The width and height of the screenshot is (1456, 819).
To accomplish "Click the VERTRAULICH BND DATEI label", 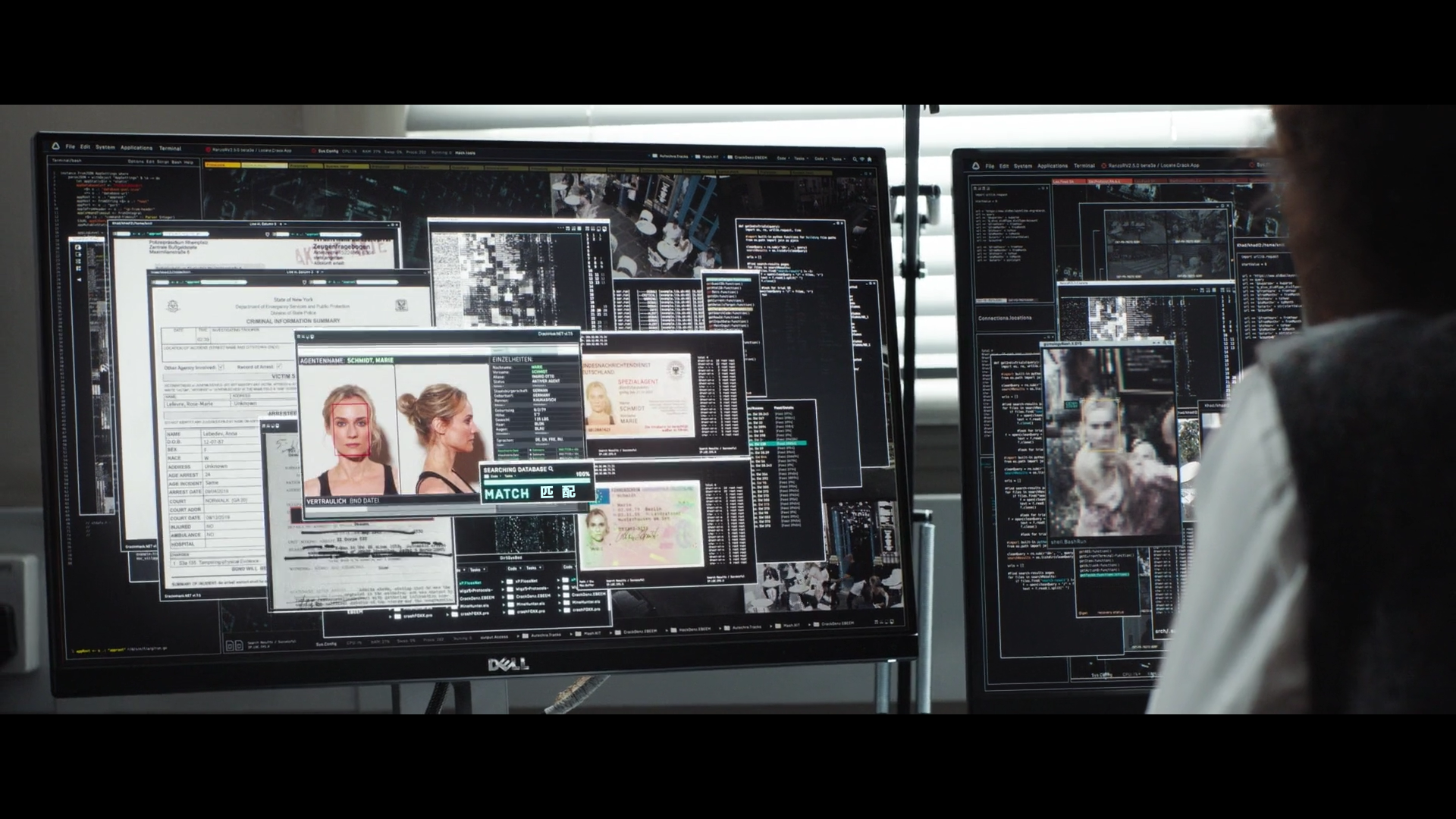I will 343,501.
